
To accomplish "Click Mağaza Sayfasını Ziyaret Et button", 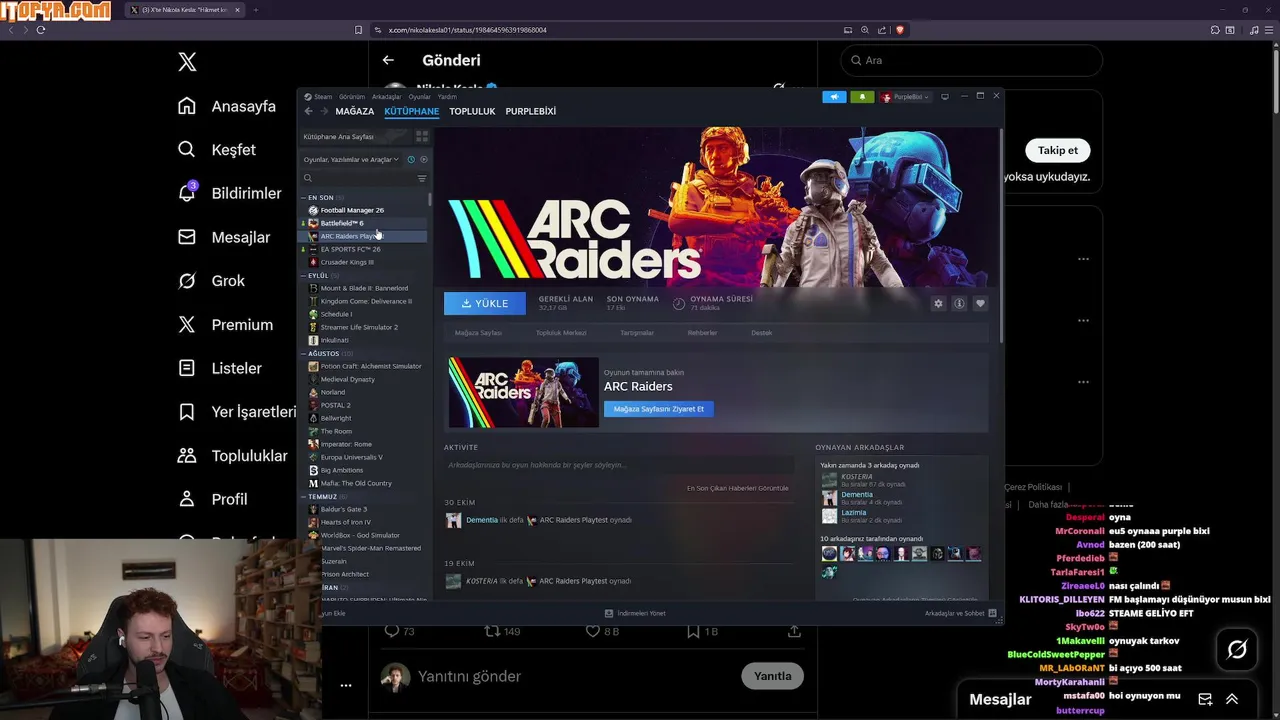I will [659, 409].
